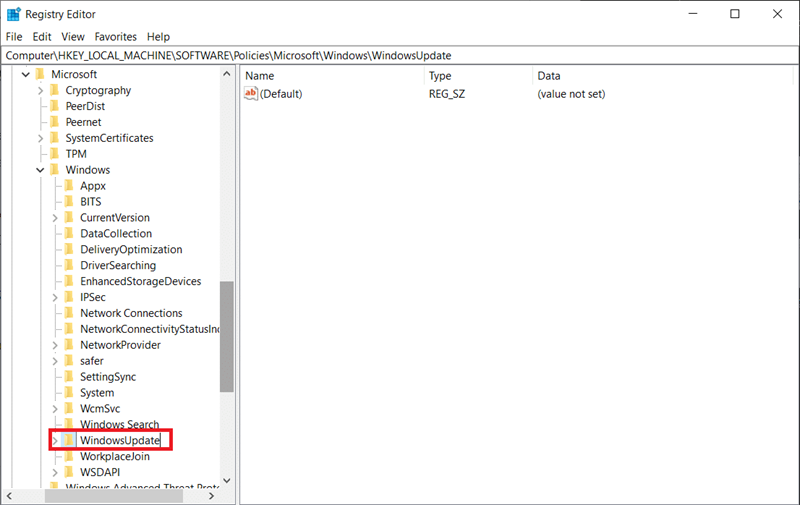Image resolution: width=801 pixels, height=506 pixels.
Task: Click the TPM folder icon
Action: [55, 154]
